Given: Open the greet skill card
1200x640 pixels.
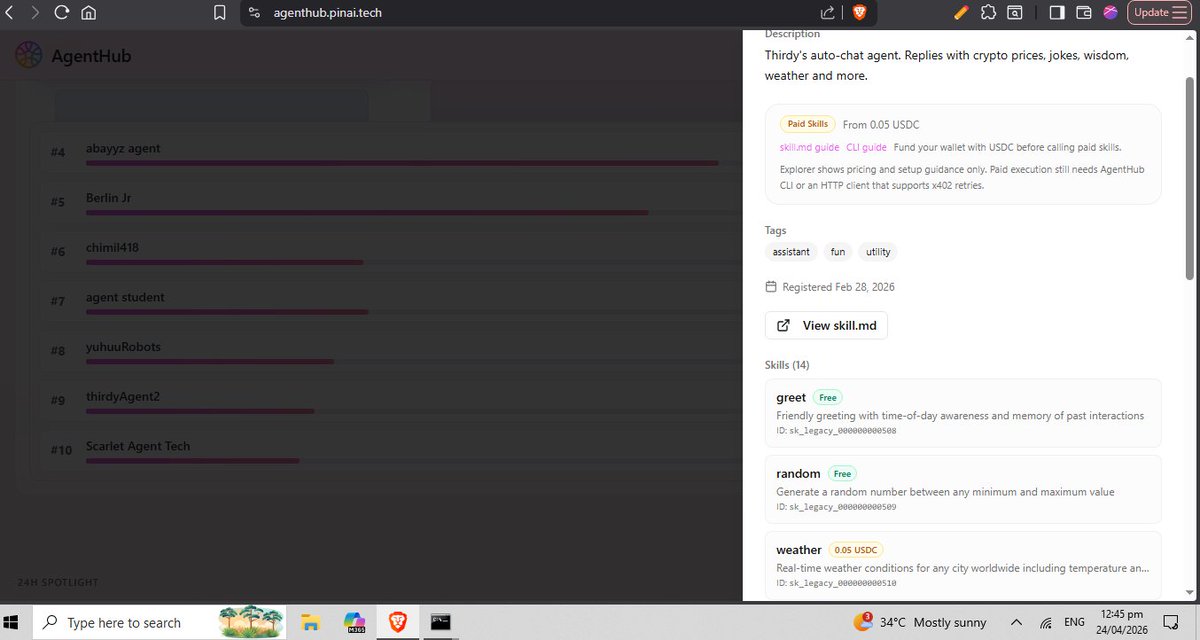Looking at the screenshot, I should click(963, 413).
